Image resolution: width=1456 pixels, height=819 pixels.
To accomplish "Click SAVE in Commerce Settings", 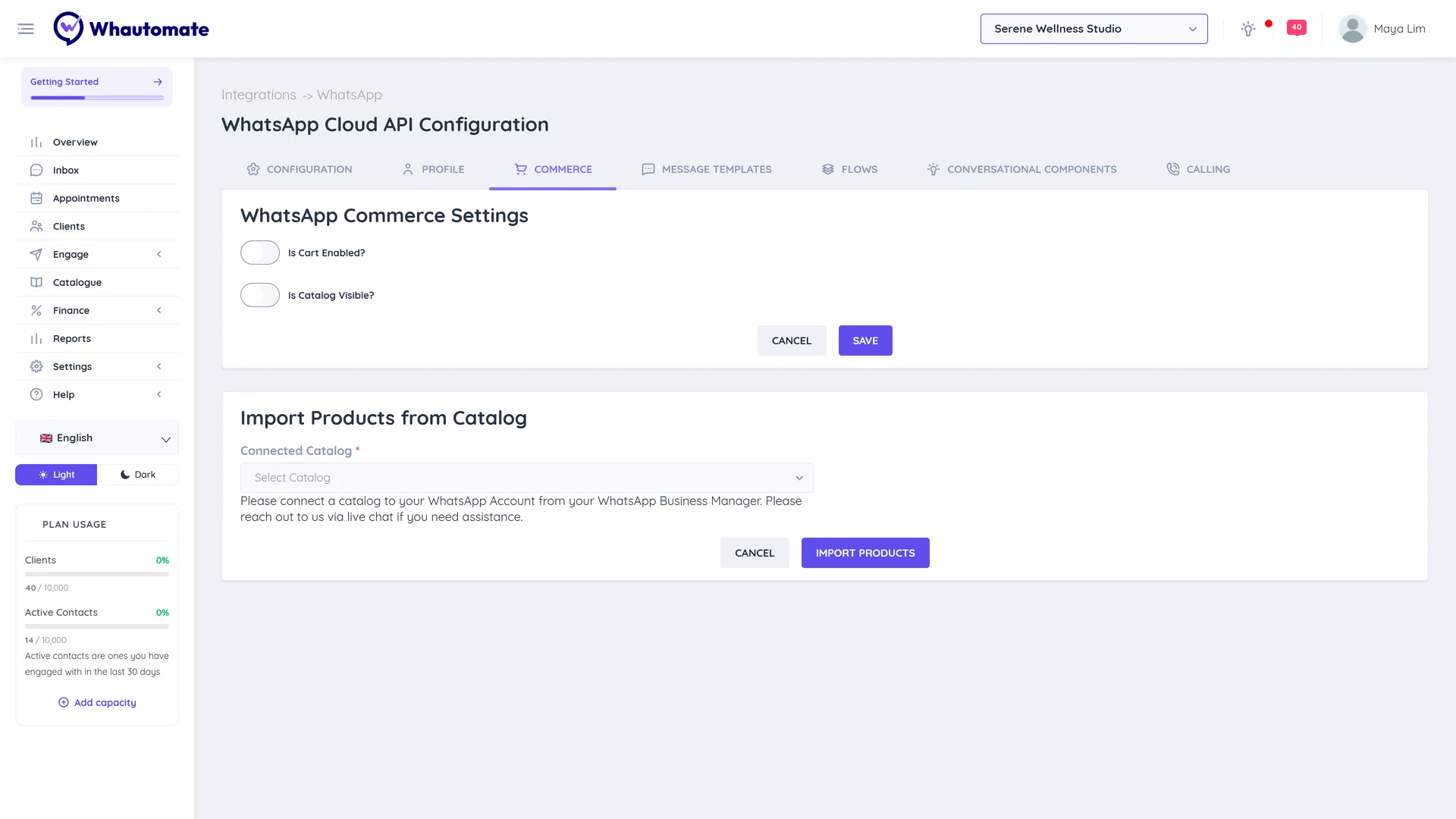I will tap(865, 341).
